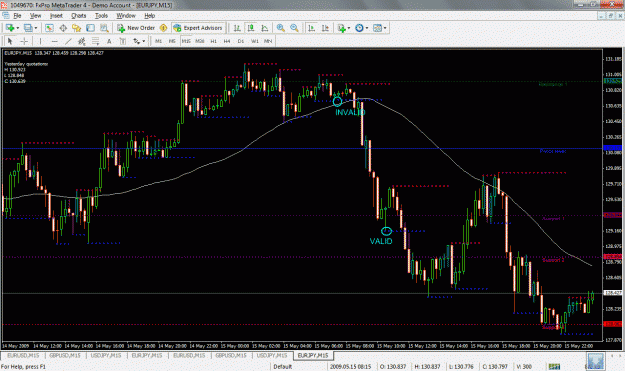The height and width of the screenshot is (371, 625).
Task: Toggle Chart Shift from right border
Action: pos(325,28)
